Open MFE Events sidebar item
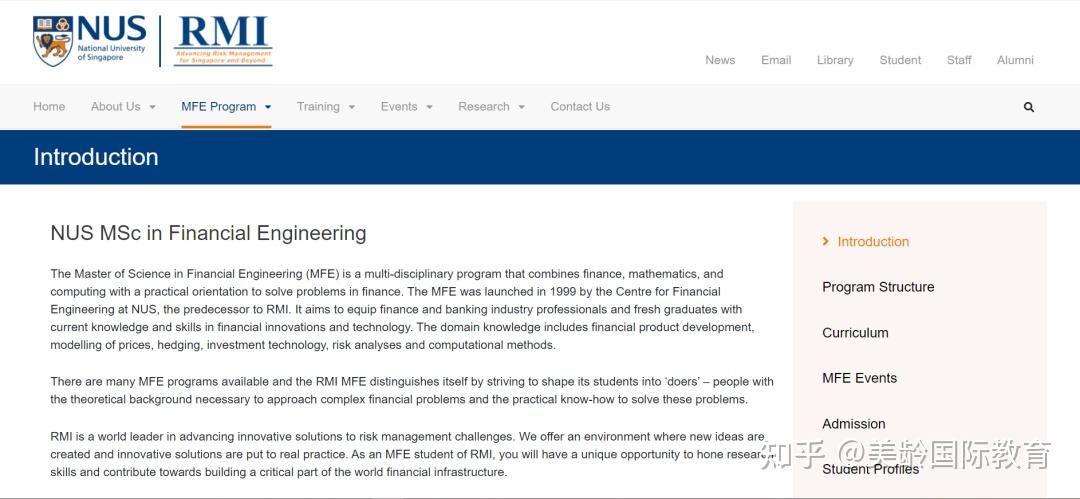The image size is (1080, 499). click(x=859, y=378)
